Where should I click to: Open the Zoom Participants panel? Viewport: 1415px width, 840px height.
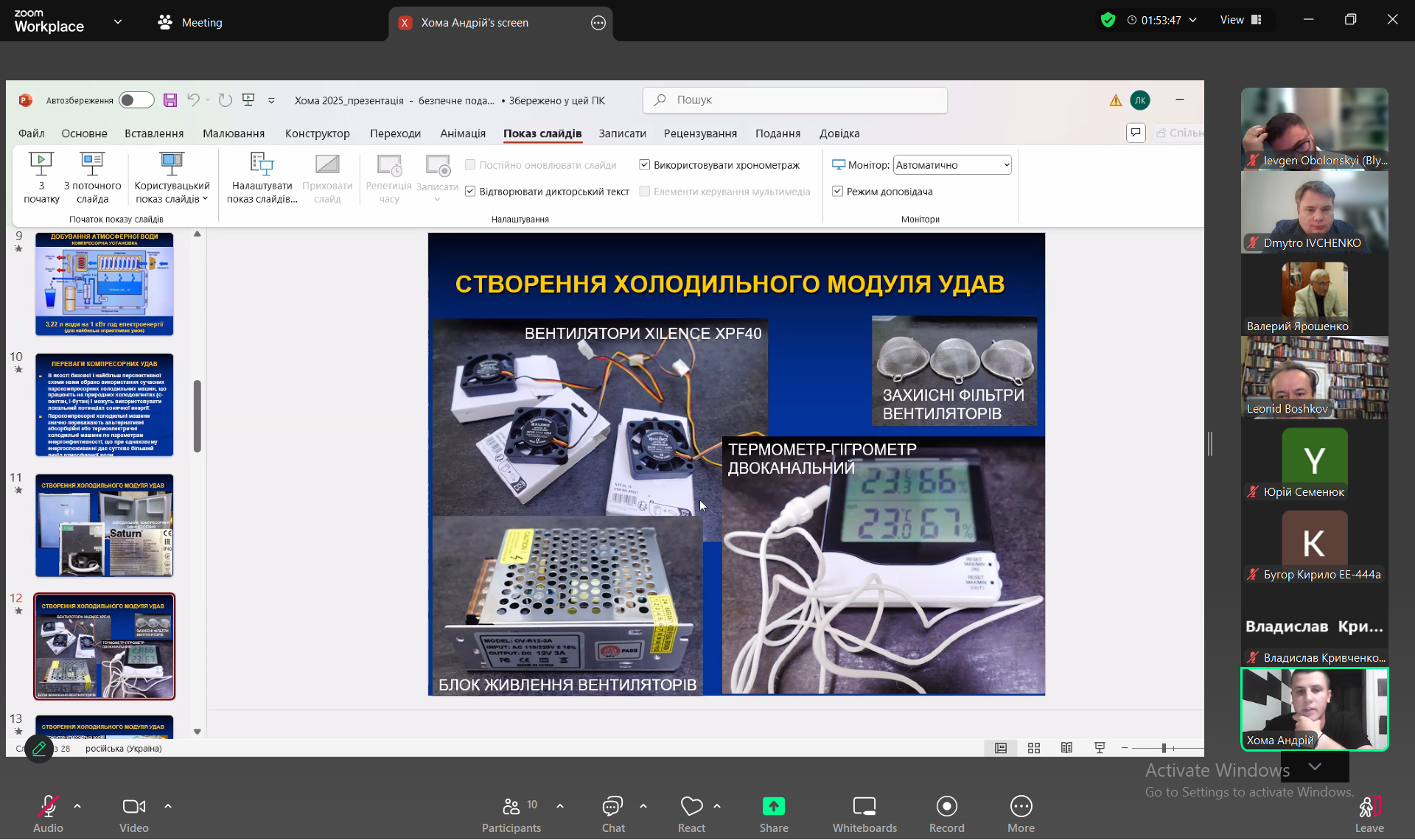(x=511, y=813)
